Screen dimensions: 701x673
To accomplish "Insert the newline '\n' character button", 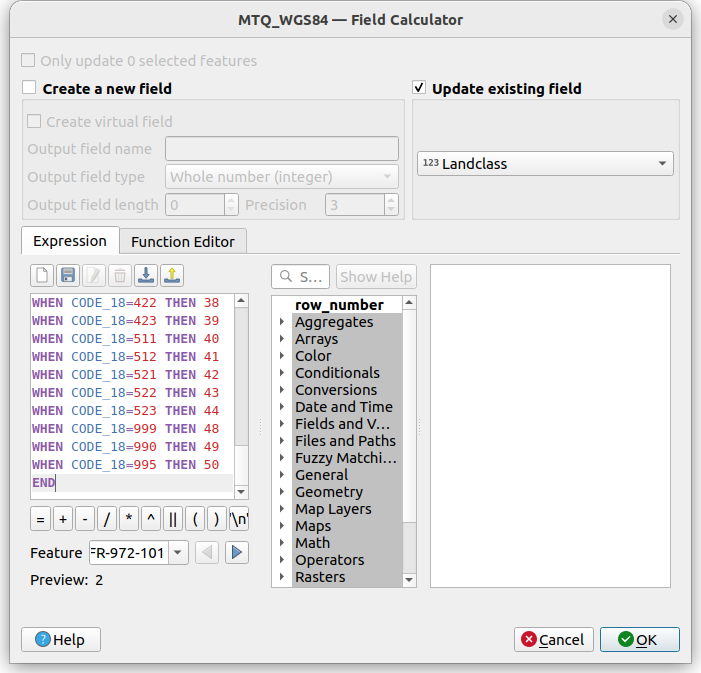I will (x=239, y=519).
